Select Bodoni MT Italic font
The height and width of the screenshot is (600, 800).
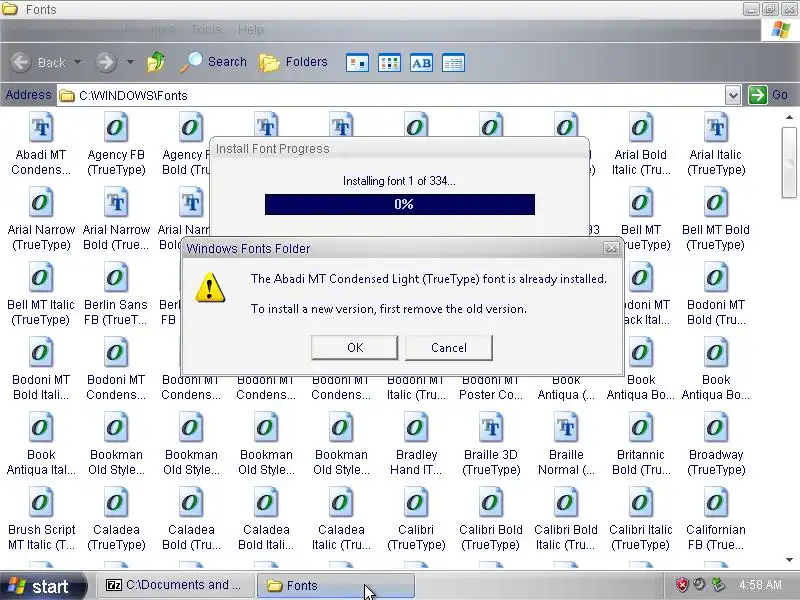(416, 390)
